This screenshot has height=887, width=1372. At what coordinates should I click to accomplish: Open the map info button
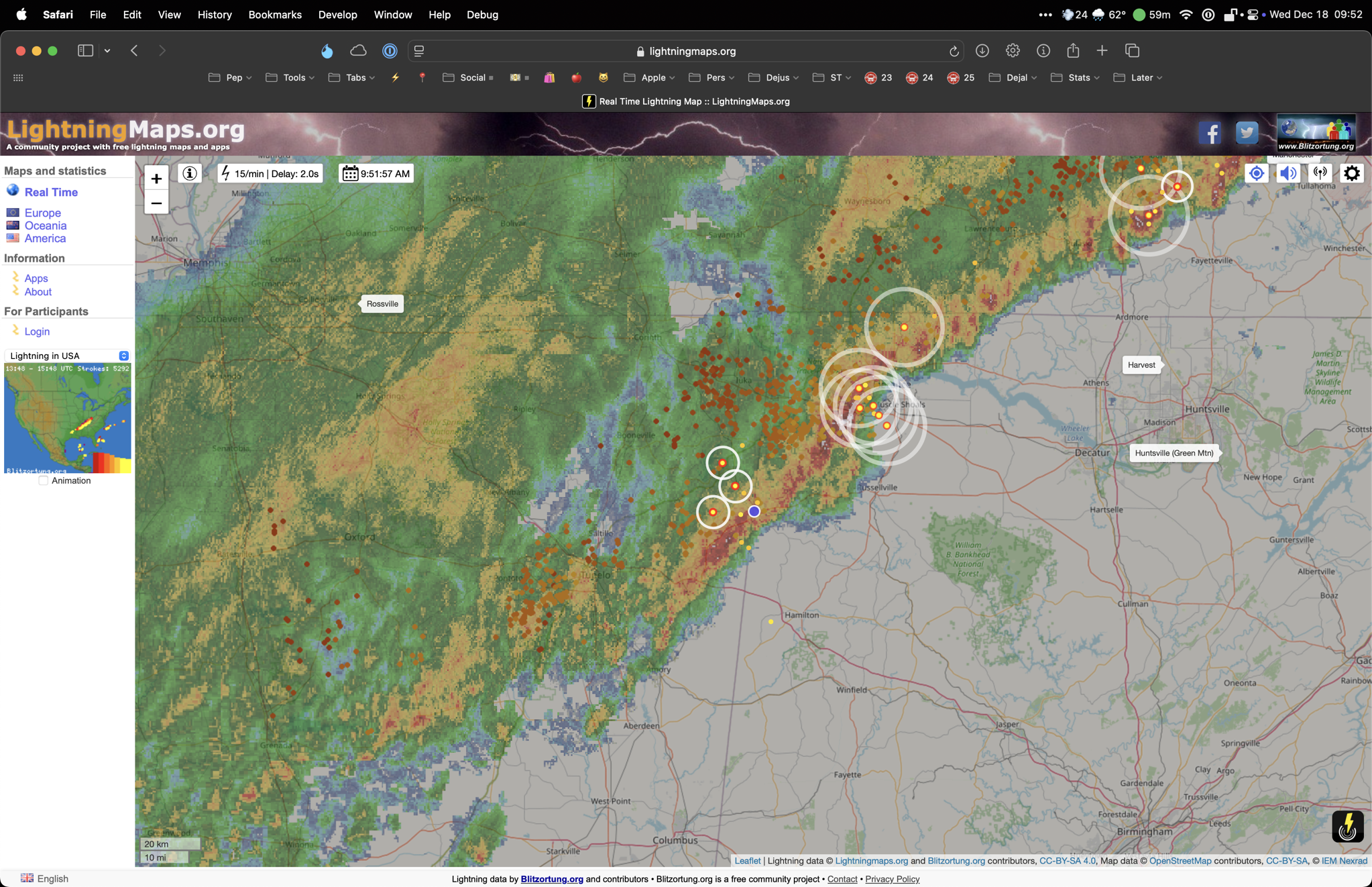[x=190, y=174]
